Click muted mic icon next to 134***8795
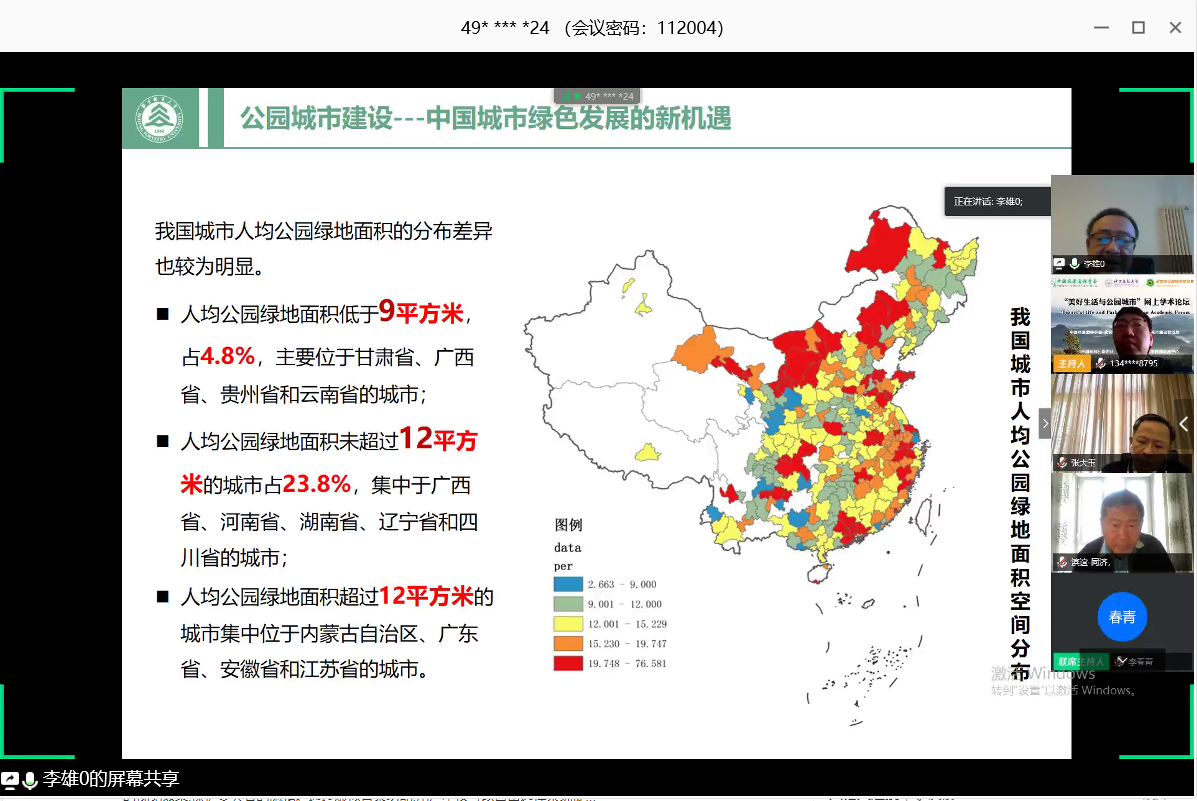 click(1100, 363)
